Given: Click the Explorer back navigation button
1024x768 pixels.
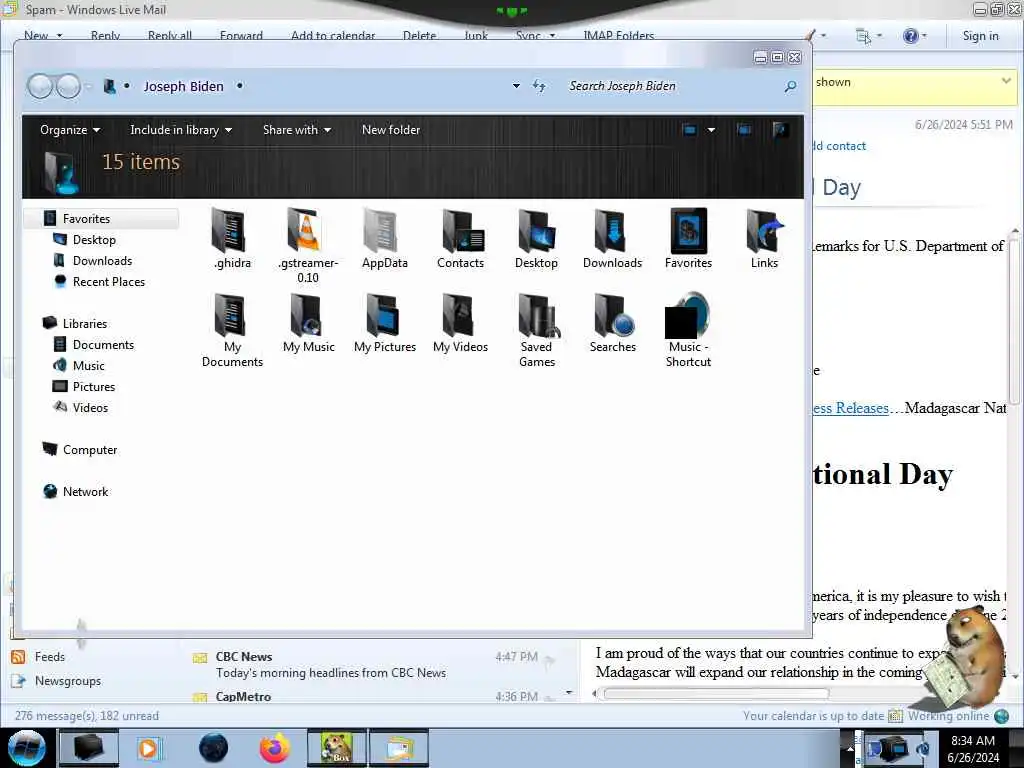Looking at the screenshot, I should tap(40, 86).
